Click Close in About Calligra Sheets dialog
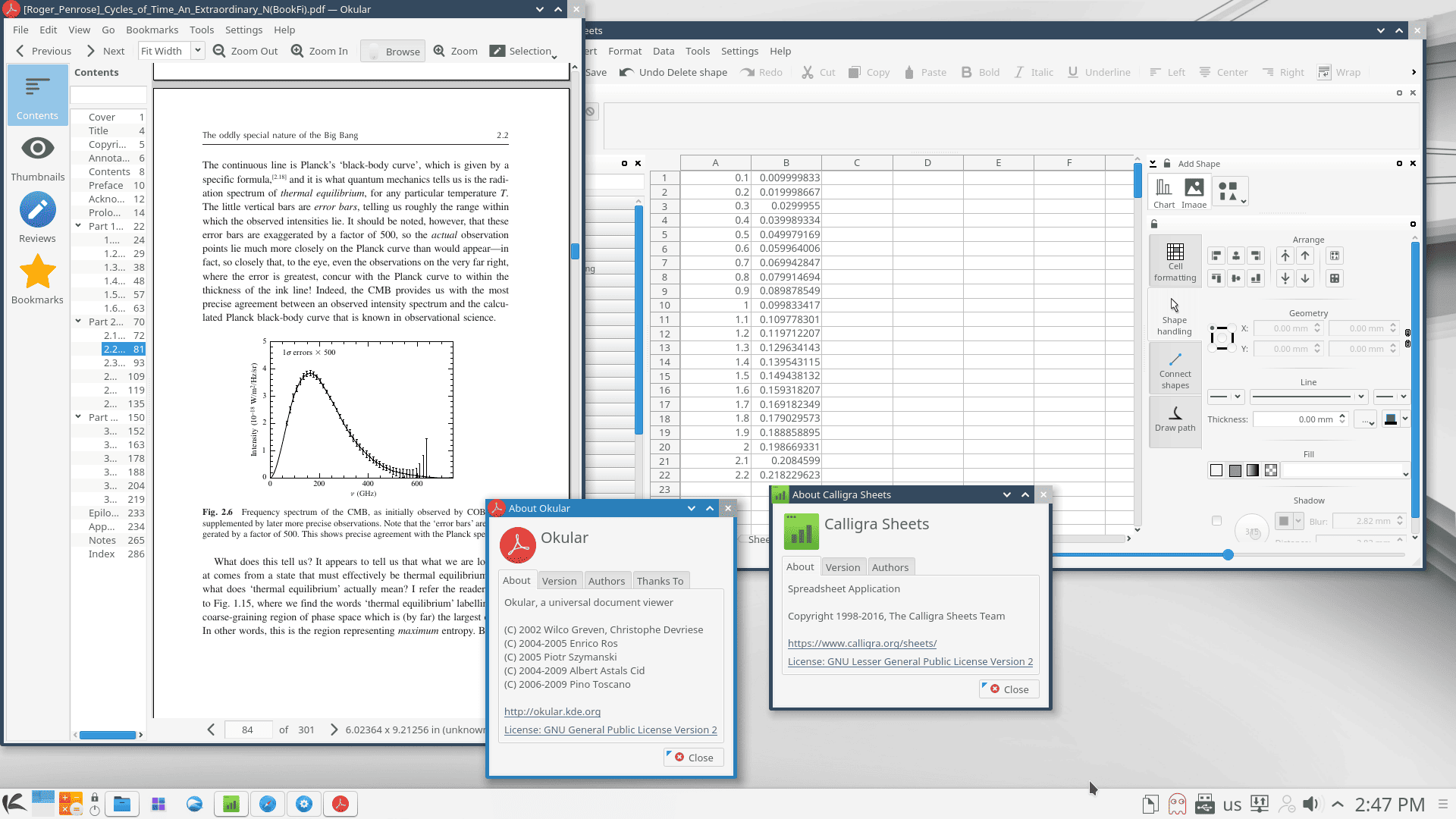The image size is (1456, 819). click(1009, 689)
